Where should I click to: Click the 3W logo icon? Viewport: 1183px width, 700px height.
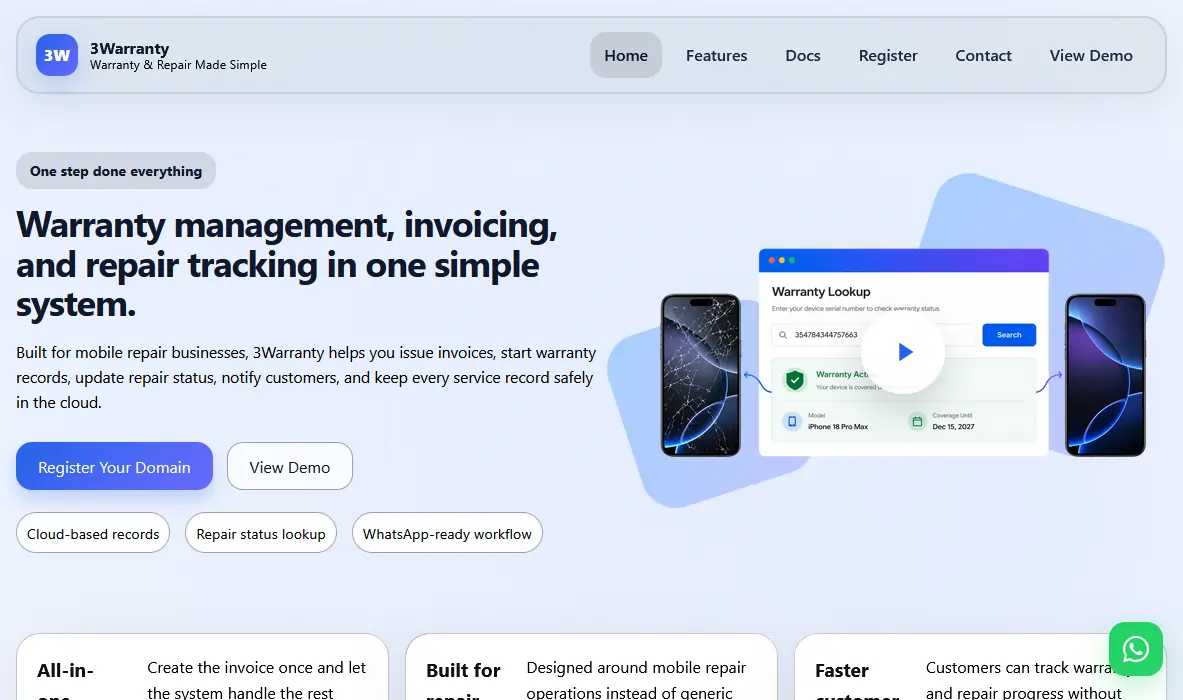point(57,55)
